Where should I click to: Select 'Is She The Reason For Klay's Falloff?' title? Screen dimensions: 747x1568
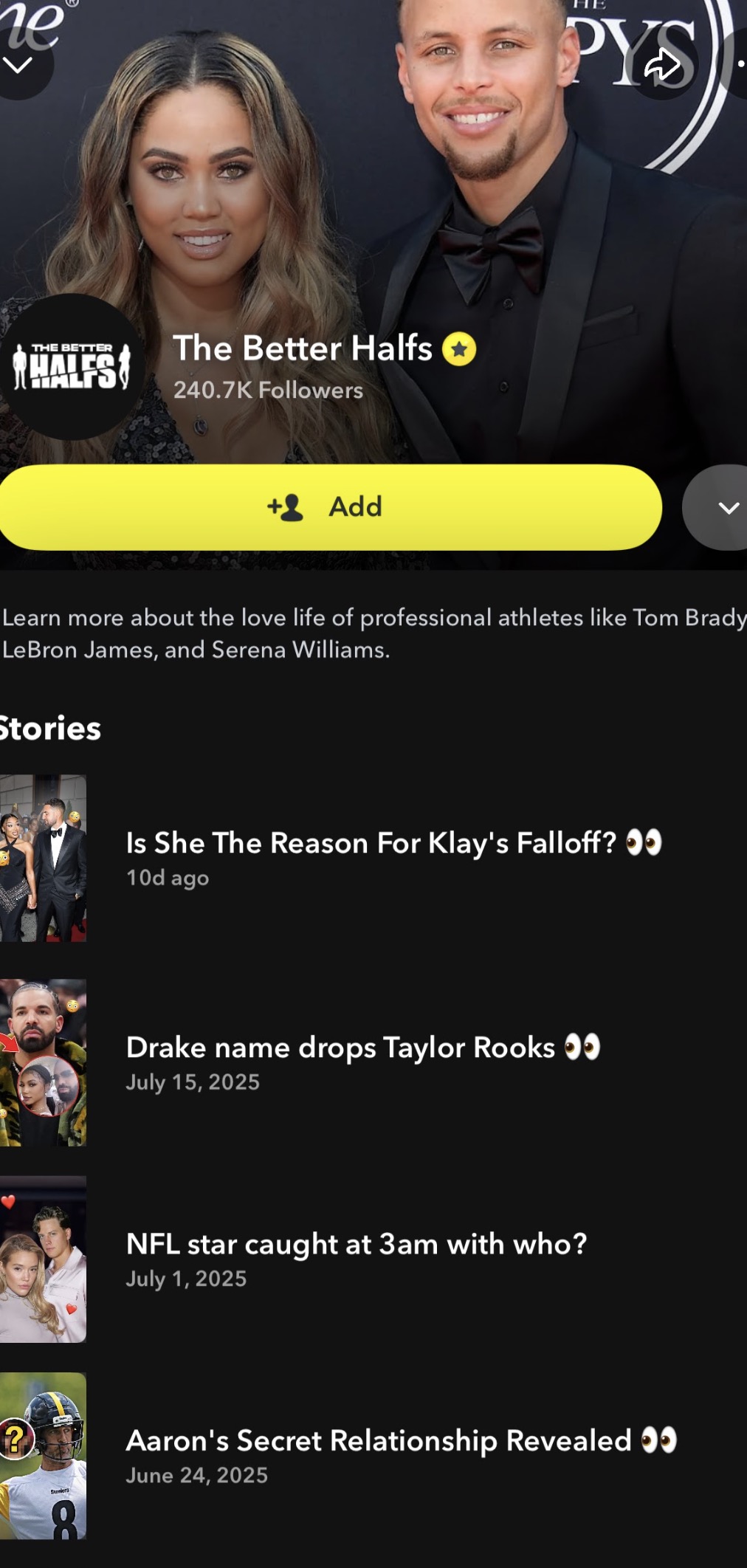tap(394, 843)
